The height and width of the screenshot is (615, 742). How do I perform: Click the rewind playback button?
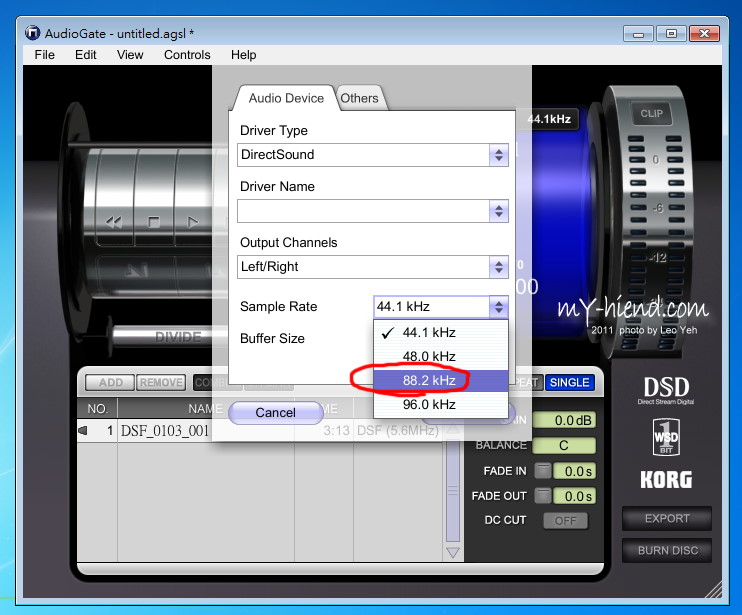[114, 222]
